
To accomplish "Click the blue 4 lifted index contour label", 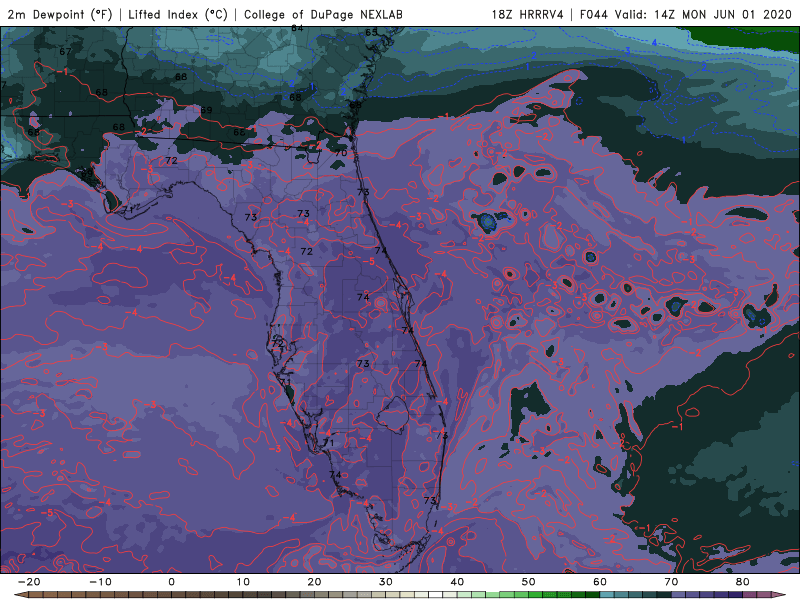I will (654, 43).
